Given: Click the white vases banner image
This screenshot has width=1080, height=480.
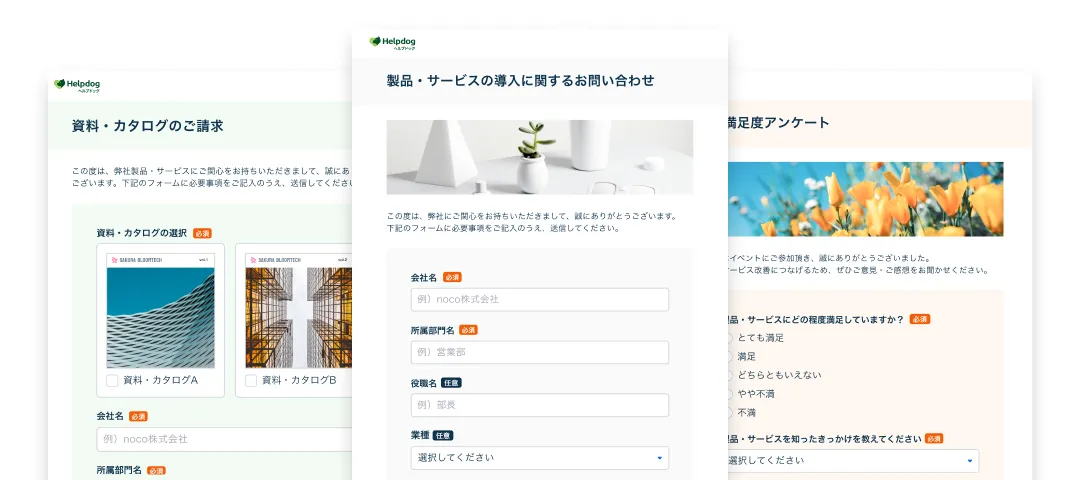Looking at the screenshot, I should point(540,157).
